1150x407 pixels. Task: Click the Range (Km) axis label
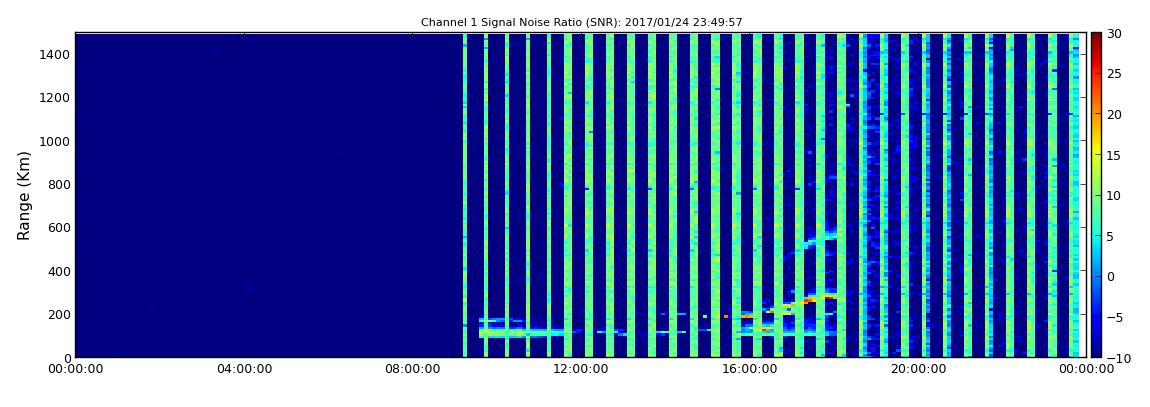click(x=24, y=196)
